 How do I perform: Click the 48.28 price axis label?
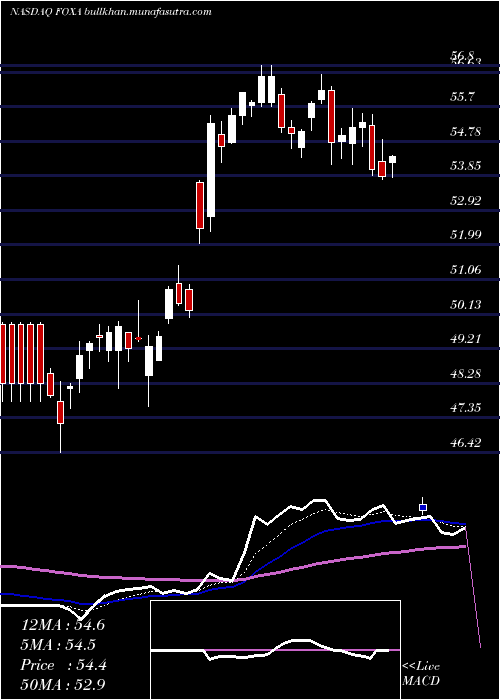466,373
